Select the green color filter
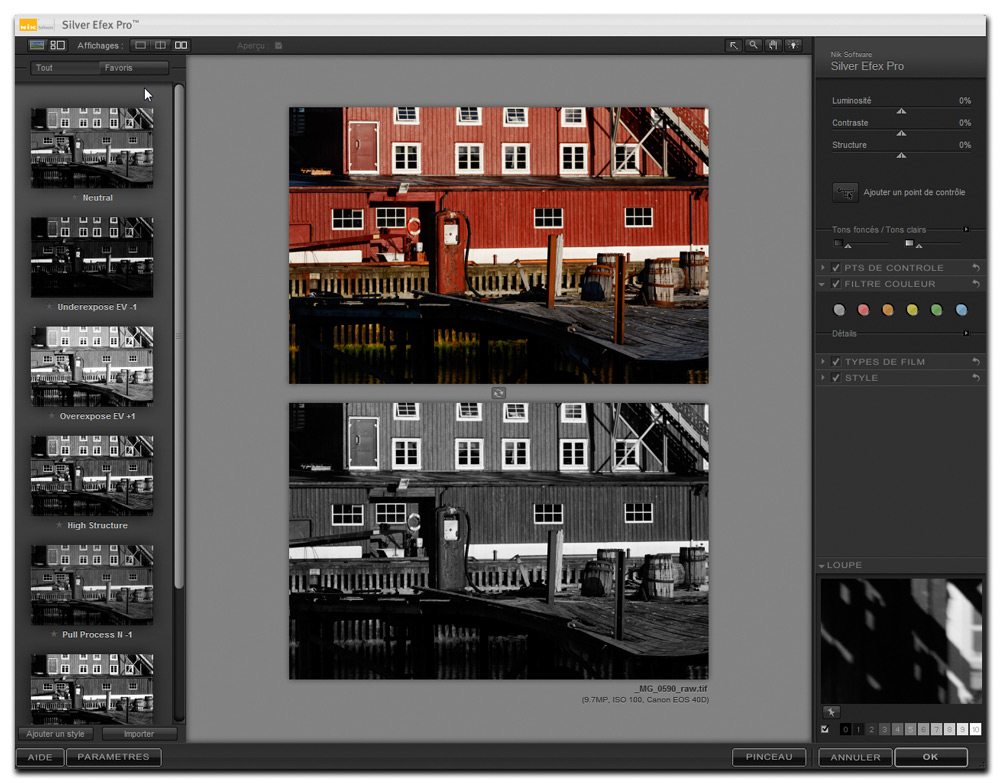The image size is (1000, 783). click(936, 310)
